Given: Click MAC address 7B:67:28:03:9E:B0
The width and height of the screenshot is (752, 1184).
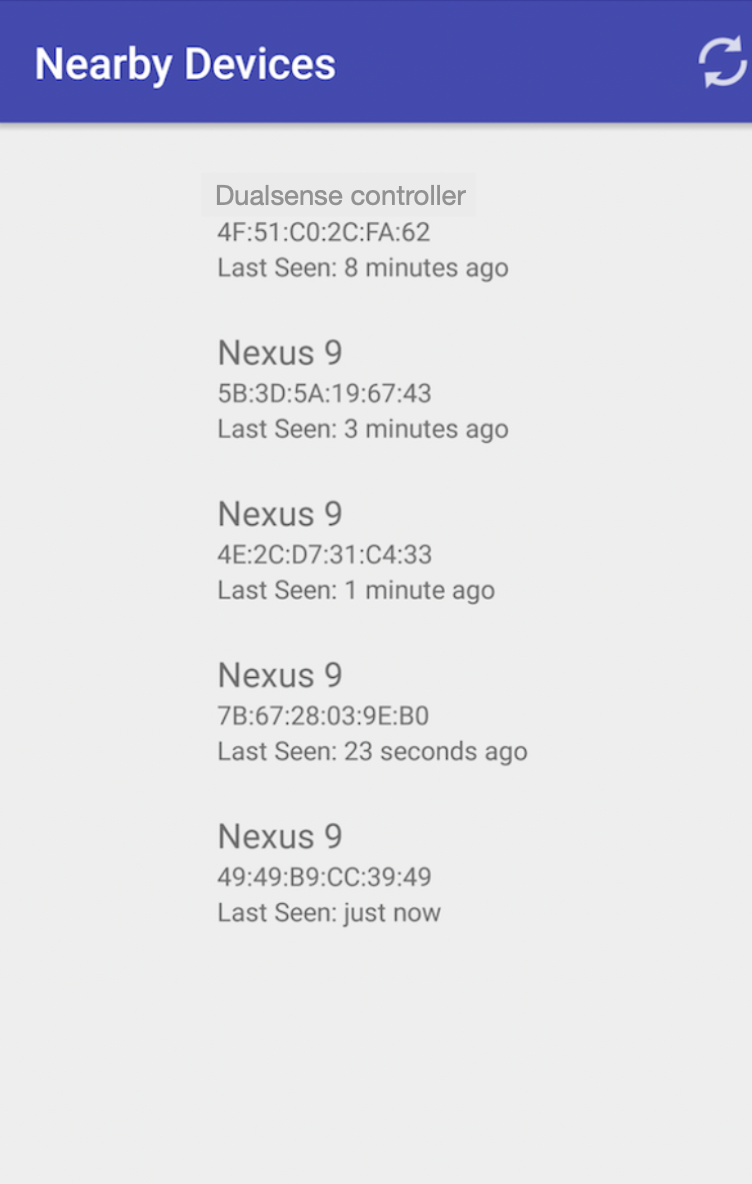Looking at the screenshot, I should (323, 716).
